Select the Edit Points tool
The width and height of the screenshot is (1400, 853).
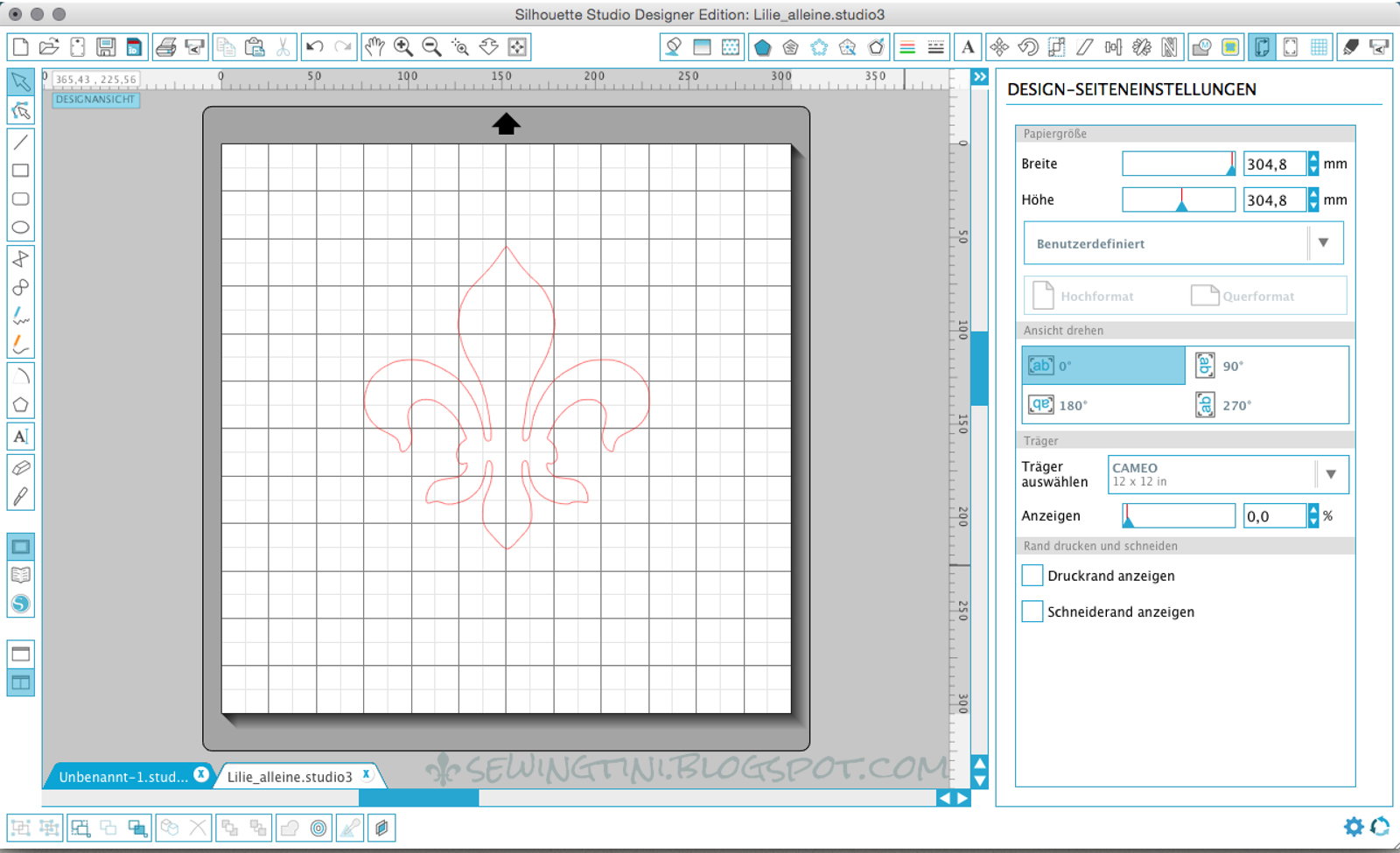click(21, 111)
